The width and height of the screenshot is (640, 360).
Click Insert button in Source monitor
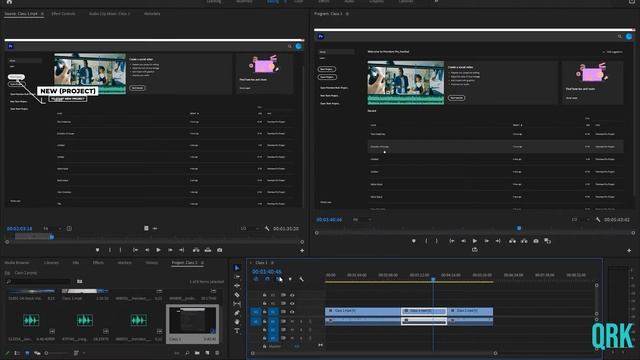pos(196,250)
